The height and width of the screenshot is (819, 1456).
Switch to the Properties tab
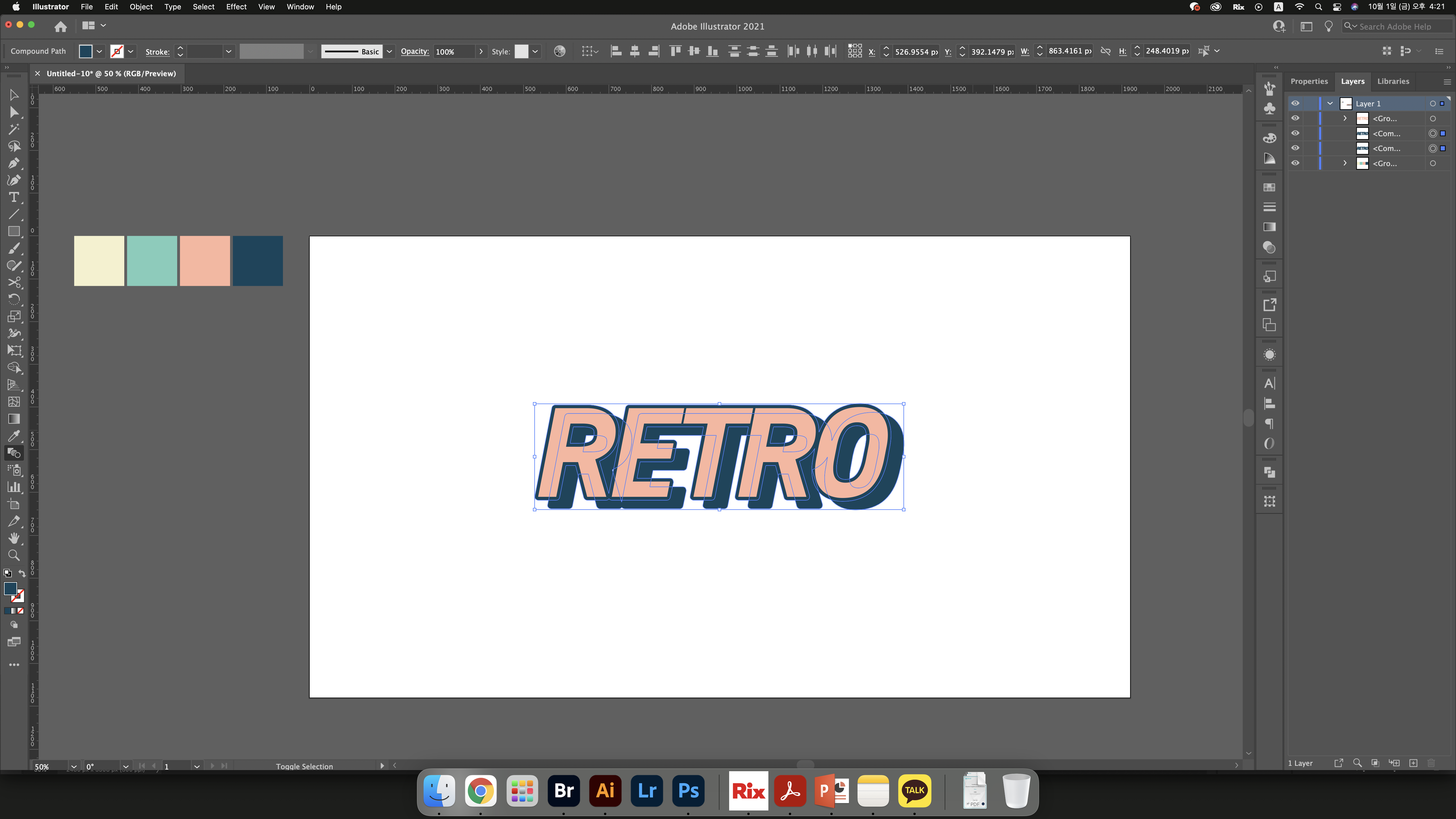[1308, 81]
